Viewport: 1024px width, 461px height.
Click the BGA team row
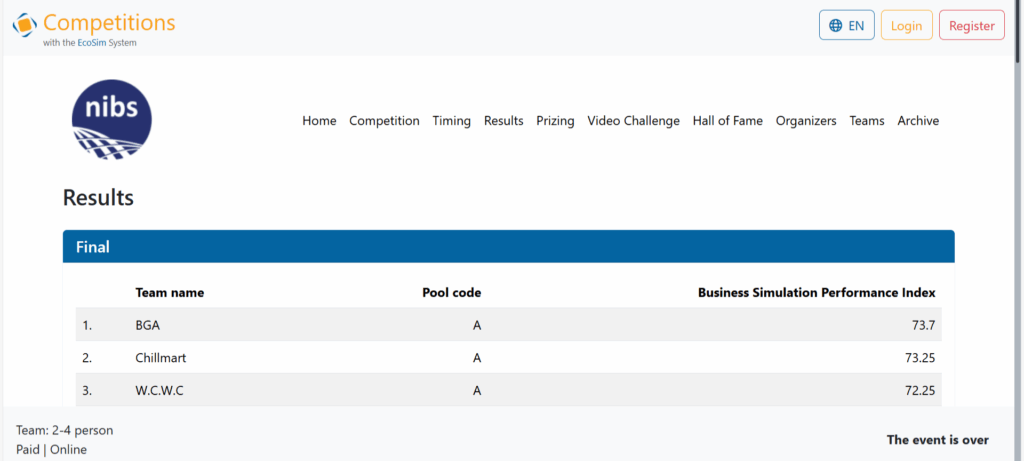click(508, 325)
